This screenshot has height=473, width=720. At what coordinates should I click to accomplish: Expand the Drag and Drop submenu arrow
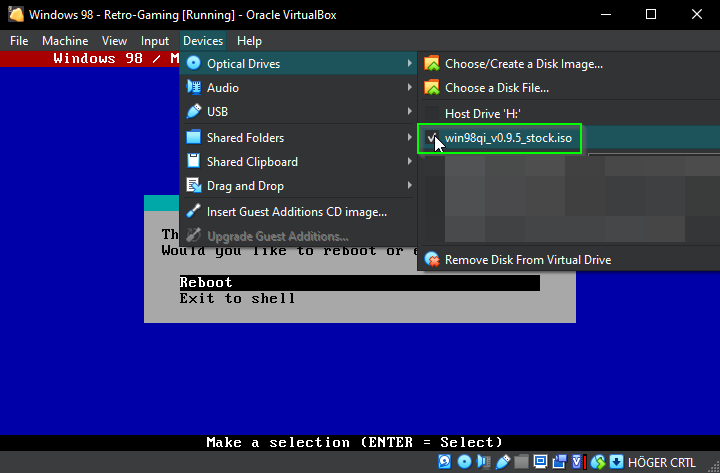coord(409,185)
